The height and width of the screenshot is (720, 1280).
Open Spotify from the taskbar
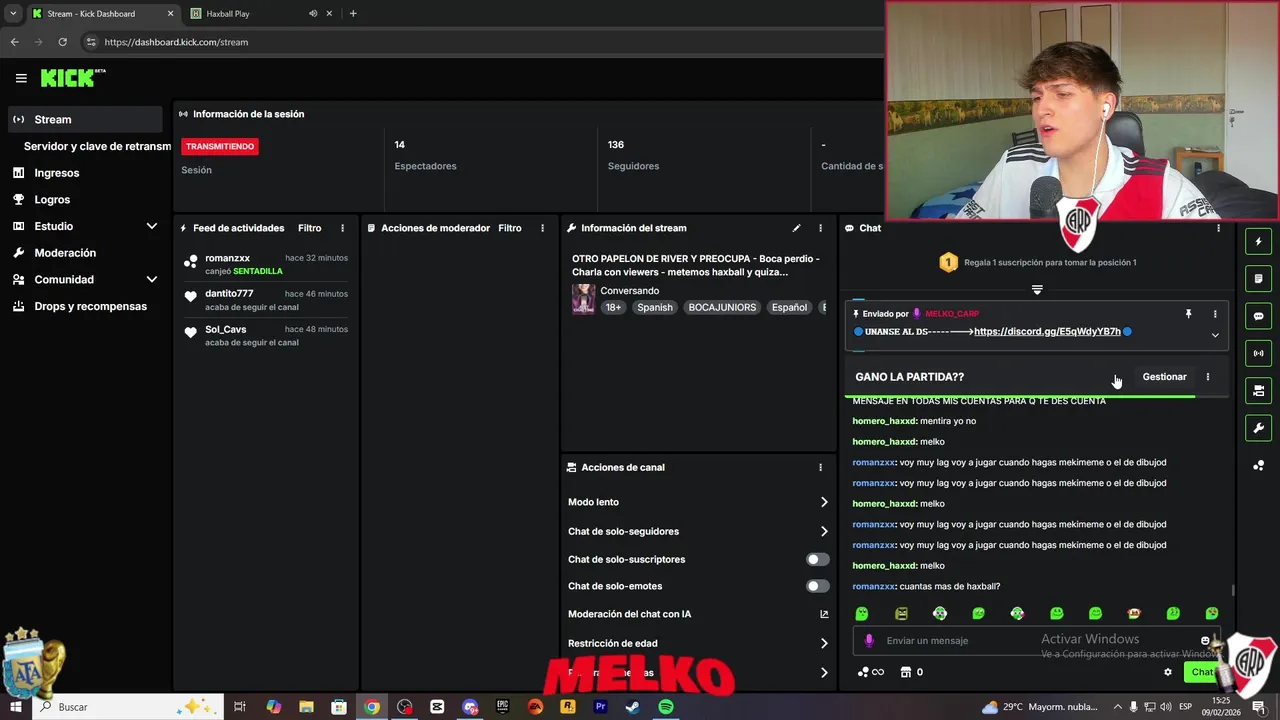(x=666, y=707)
